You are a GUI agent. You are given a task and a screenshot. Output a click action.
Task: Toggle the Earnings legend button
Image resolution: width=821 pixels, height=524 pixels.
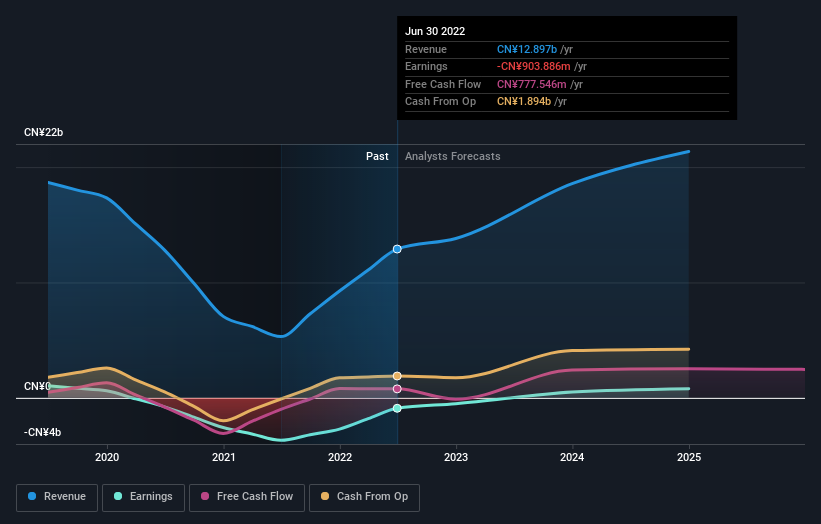[x=143, y=497]
